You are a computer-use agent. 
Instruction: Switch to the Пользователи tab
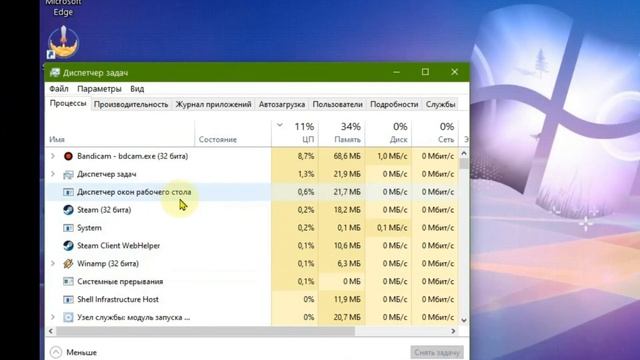338,104
